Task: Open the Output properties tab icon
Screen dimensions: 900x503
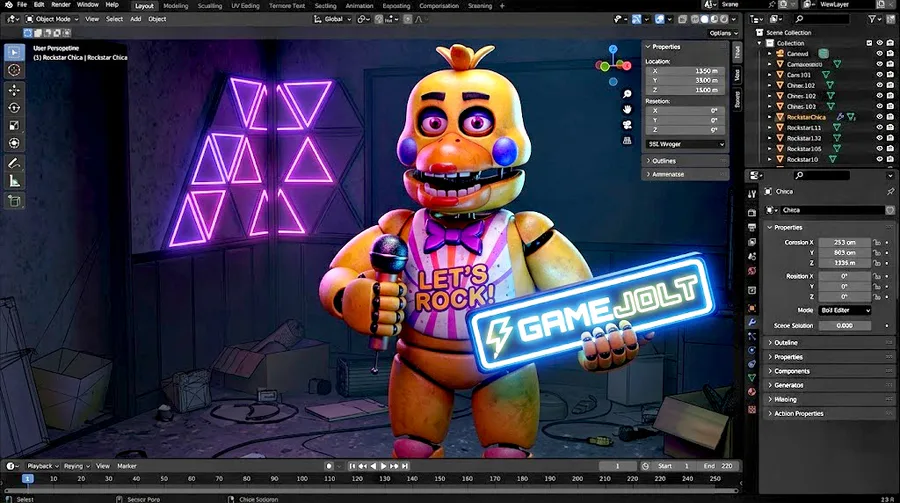Action: coord(752,227)
